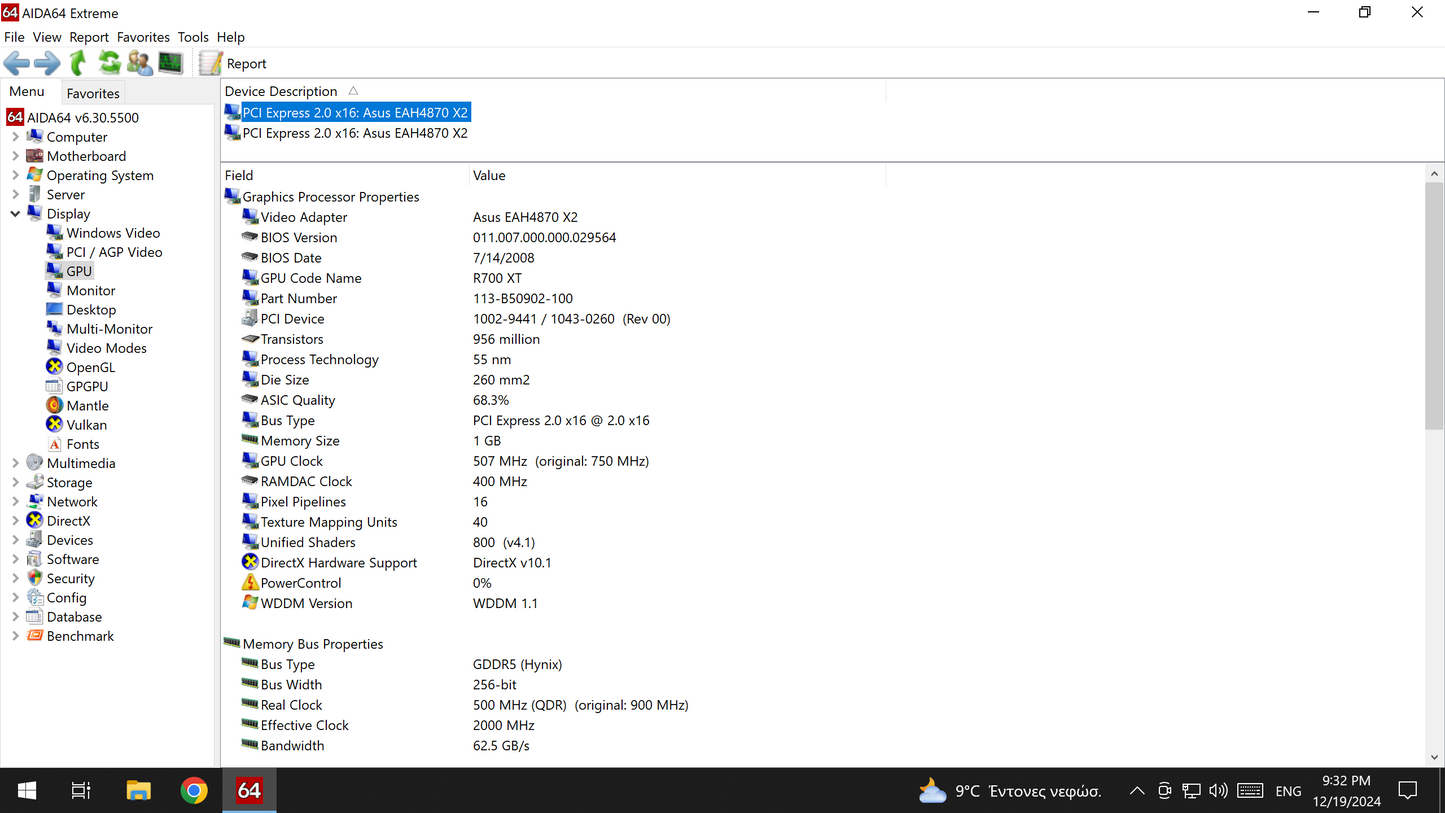This screenshot has width=1445, height=813.
Task: Open the Tools menu
Action: [193, 37]
